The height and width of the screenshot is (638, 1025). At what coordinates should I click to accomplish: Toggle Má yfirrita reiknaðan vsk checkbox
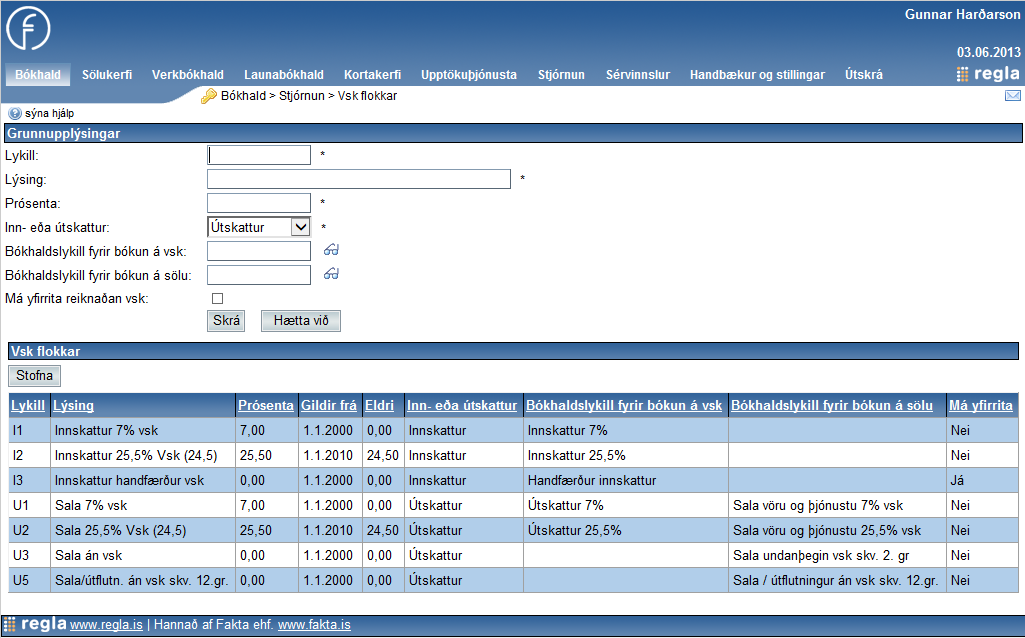click(217, 298)
